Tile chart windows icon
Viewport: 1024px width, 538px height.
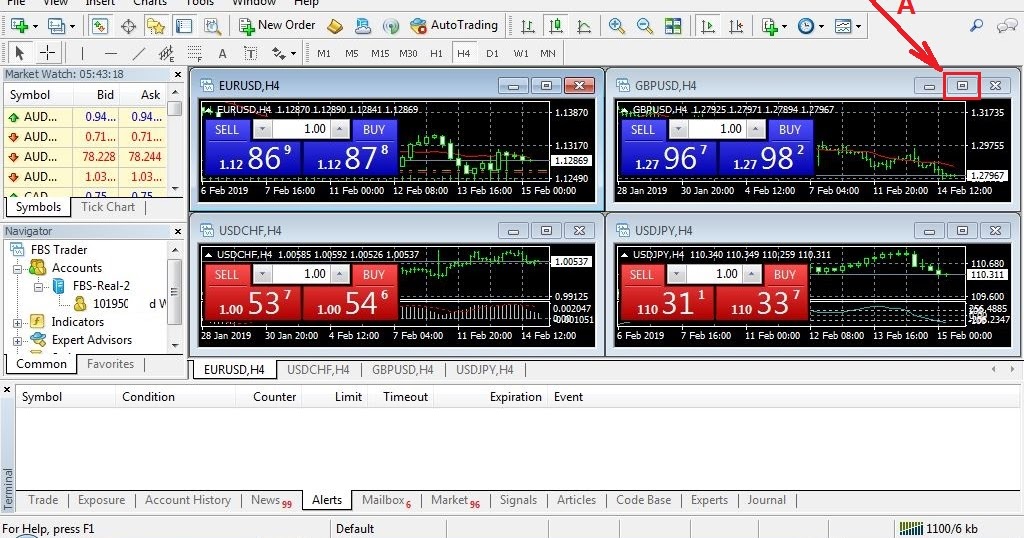673,26
